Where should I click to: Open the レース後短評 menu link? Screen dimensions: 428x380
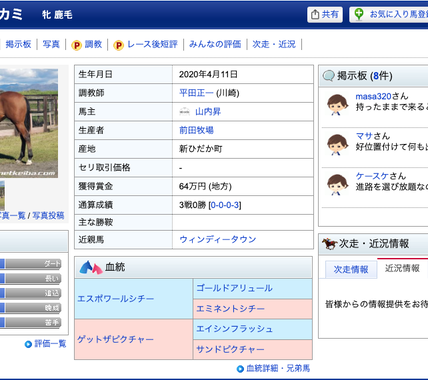[x=152, y=44]
